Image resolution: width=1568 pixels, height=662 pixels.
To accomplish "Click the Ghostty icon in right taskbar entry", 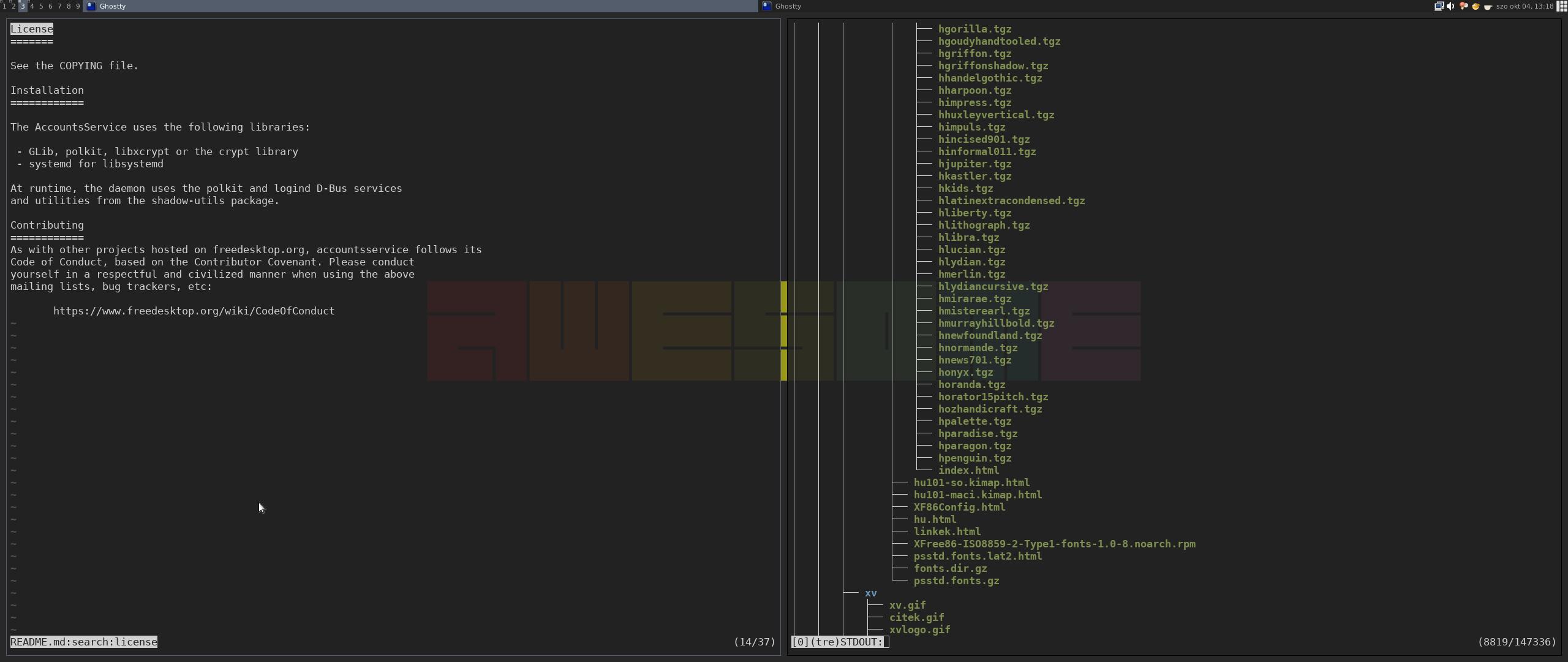I will click(x=766, y=6).
